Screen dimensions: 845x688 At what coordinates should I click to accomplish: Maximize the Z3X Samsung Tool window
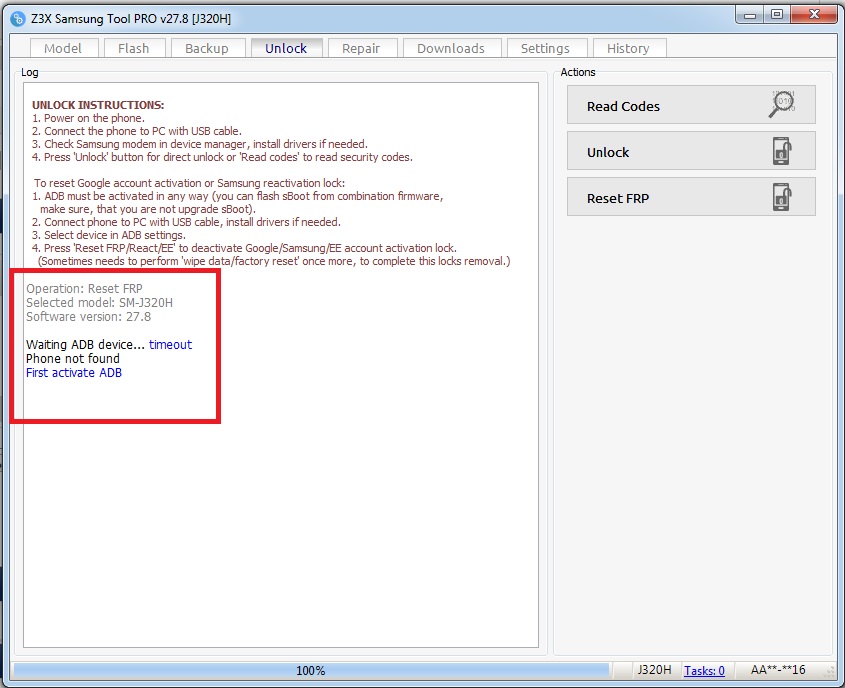[x=777, y=15]
